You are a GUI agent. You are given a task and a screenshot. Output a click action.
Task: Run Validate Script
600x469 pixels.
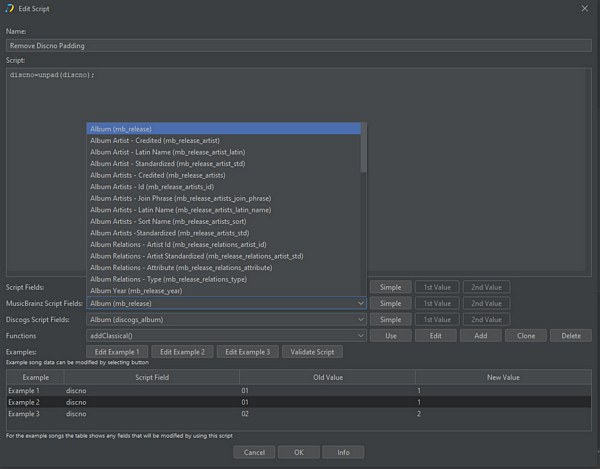312,352
